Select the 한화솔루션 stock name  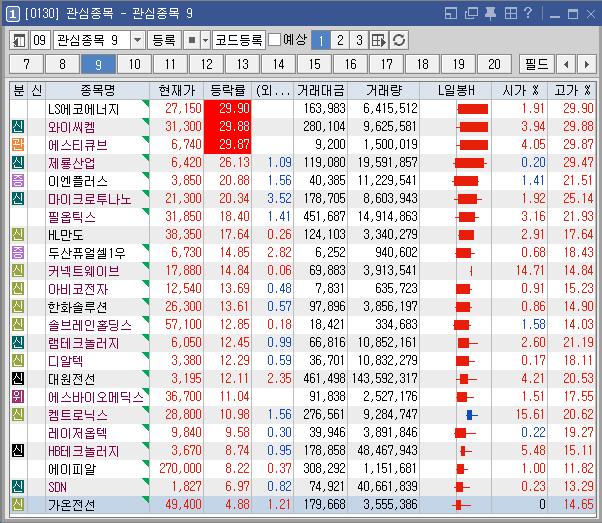(78, 307)
